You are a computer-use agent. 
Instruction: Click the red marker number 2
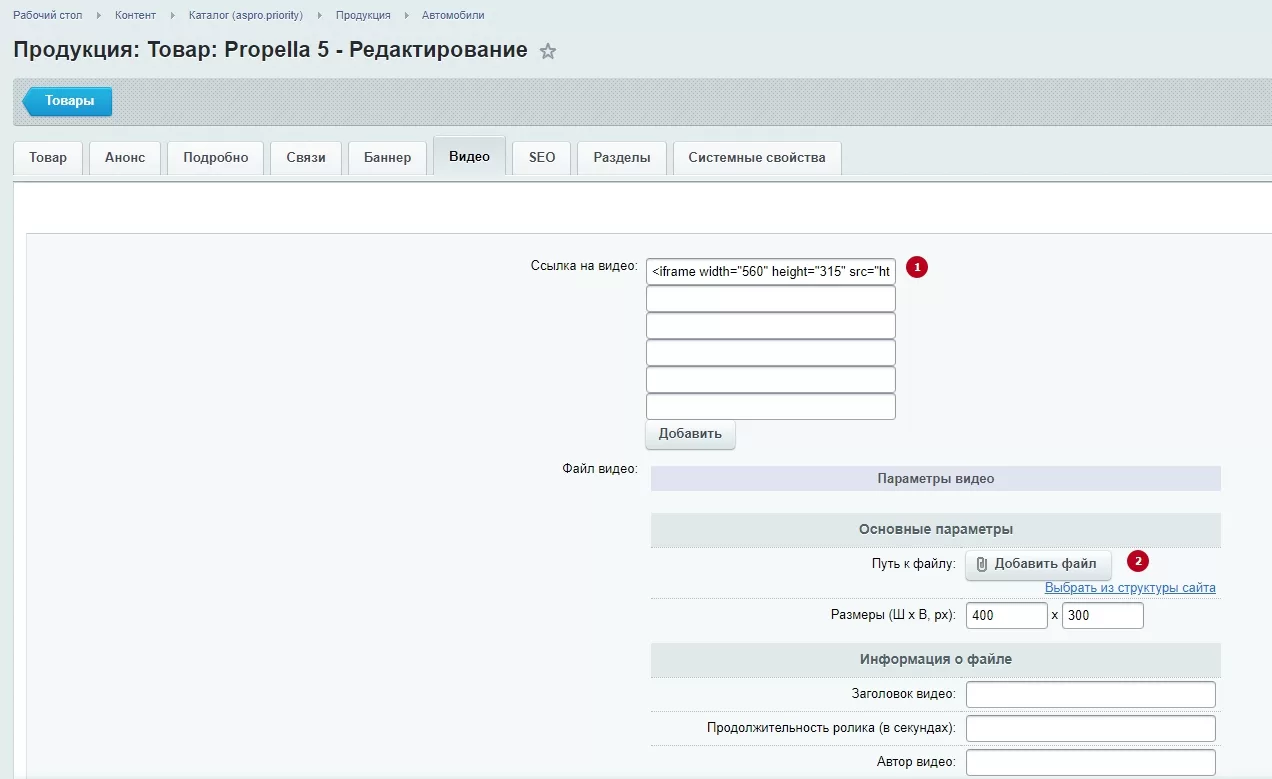point(1138,561)
